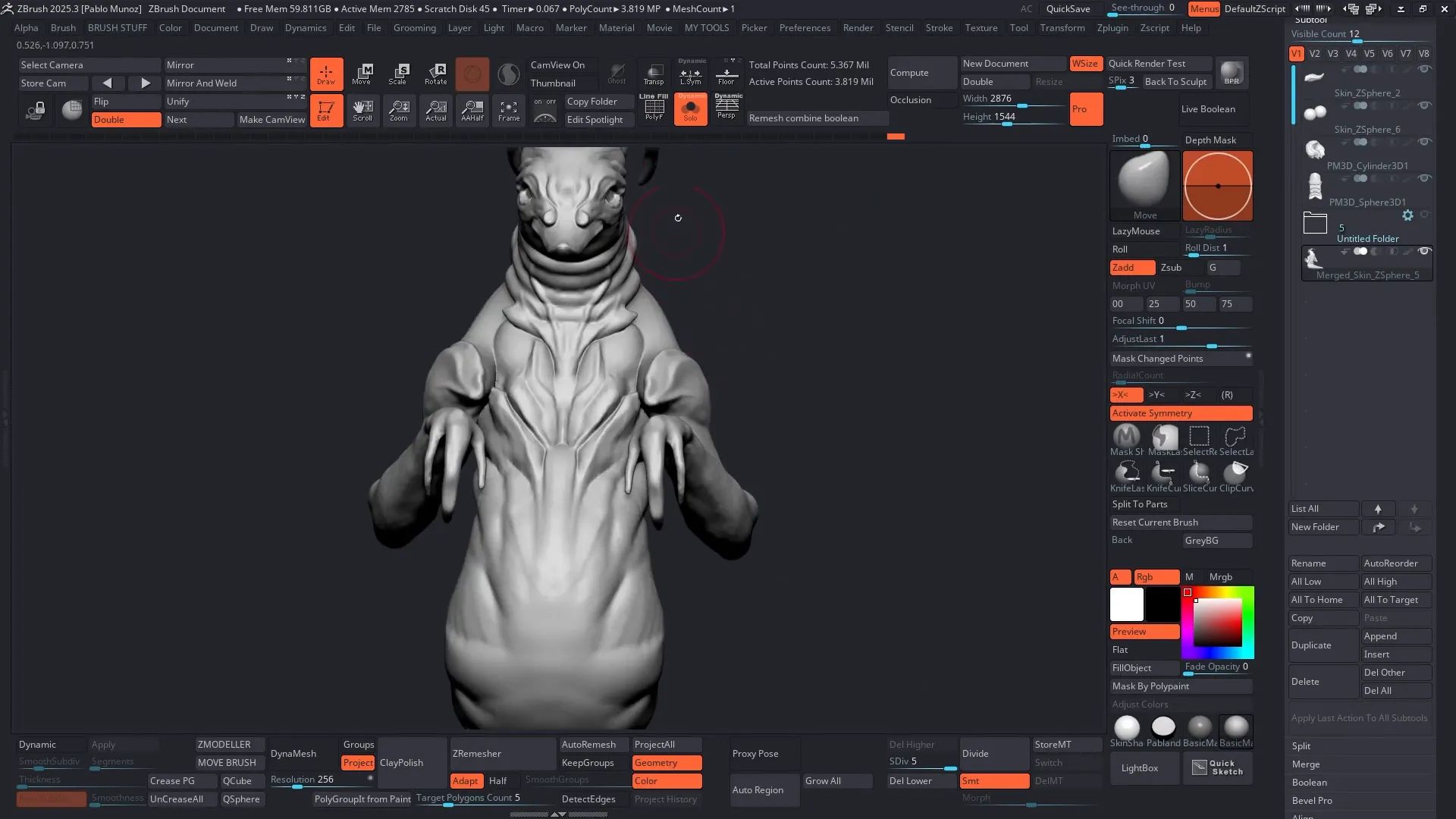Image resolution: width=1456 pixels, height=819 pixels.
Task: Hide the Merged_Skin_ZSphere_5 subtool eye
Action: pyautogui.click(x=1424, y=252)
